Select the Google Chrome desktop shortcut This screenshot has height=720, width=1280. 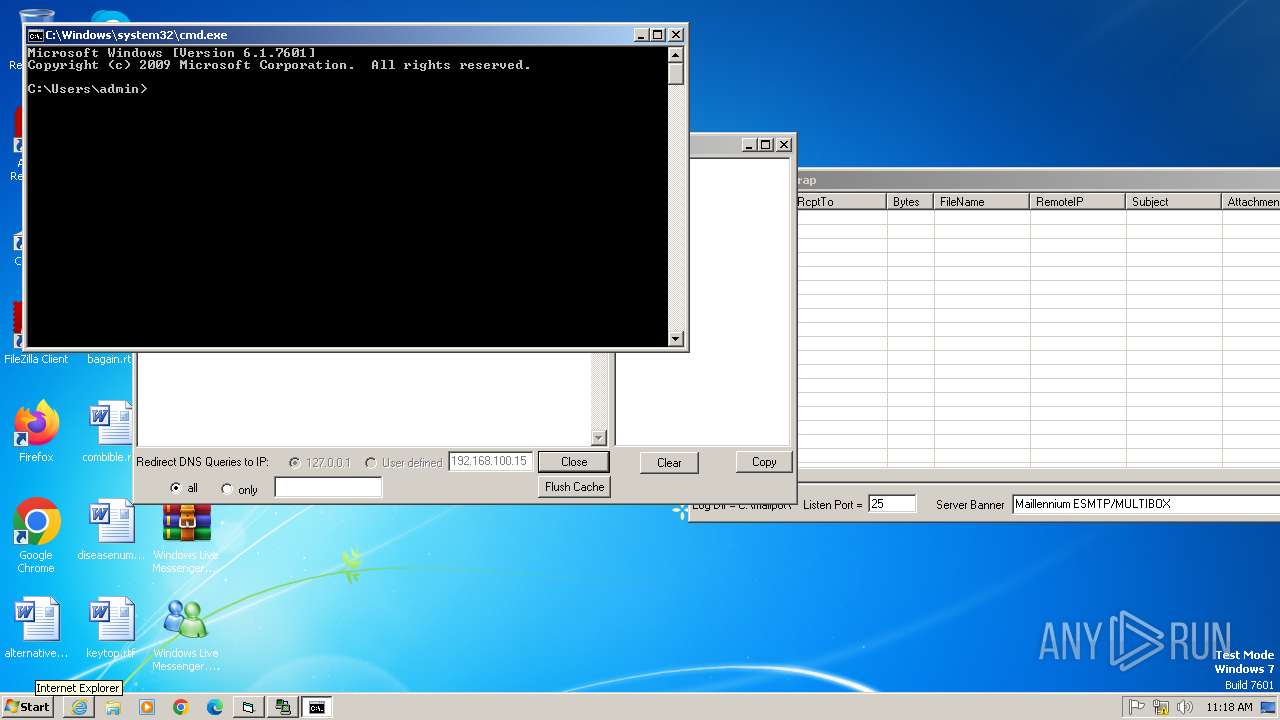click(36, 537)
